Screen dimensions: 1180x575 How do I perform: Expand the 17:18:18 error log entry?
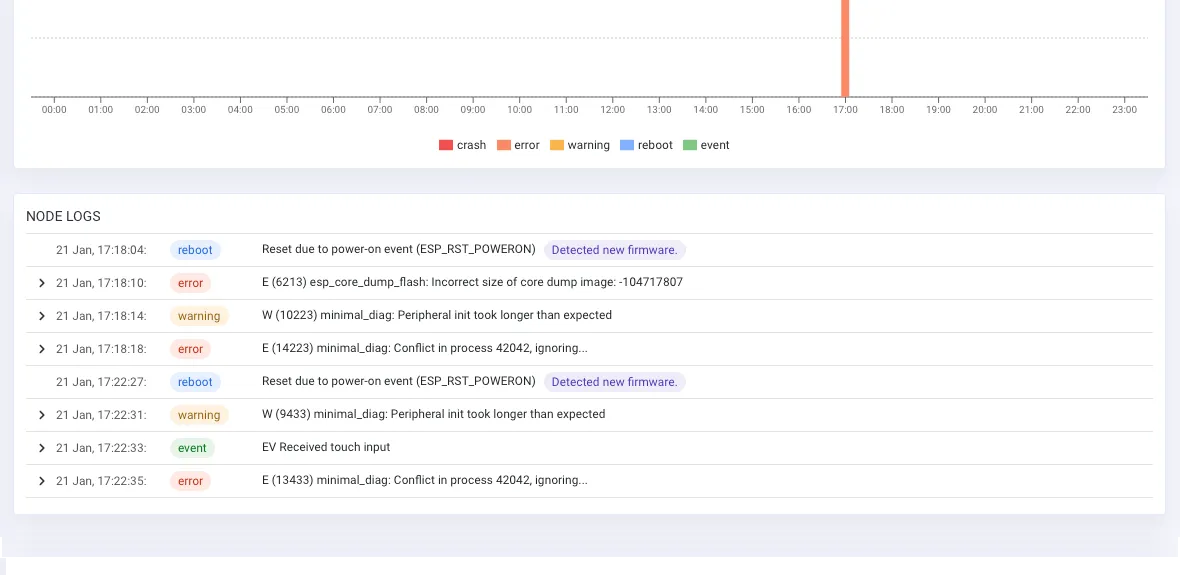(x=41, y=349)
